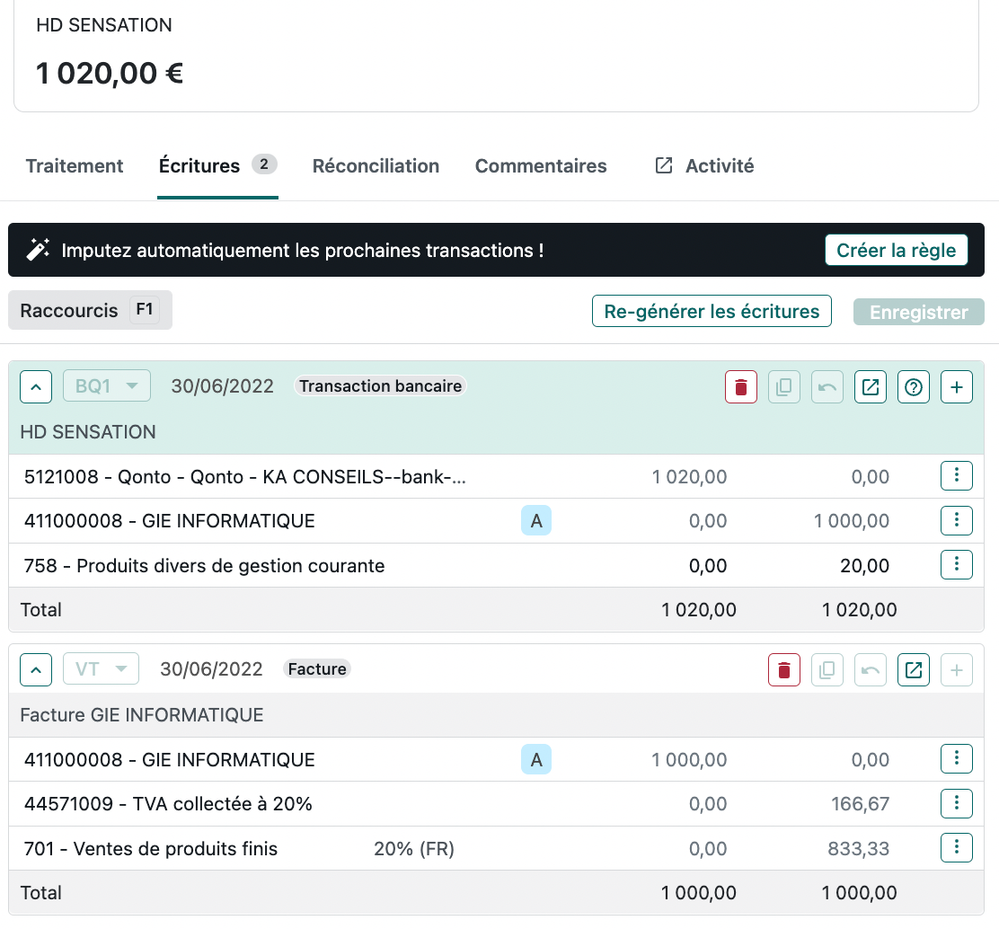Go to the Traitement tab

point(75,166)
